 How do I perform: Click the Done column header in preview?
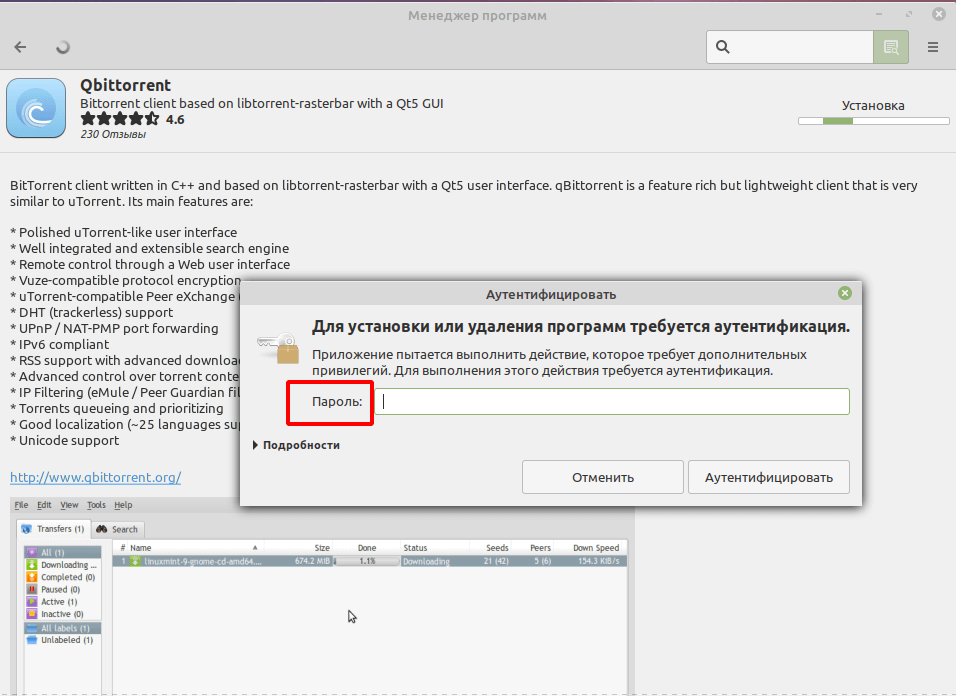point(366,548)
